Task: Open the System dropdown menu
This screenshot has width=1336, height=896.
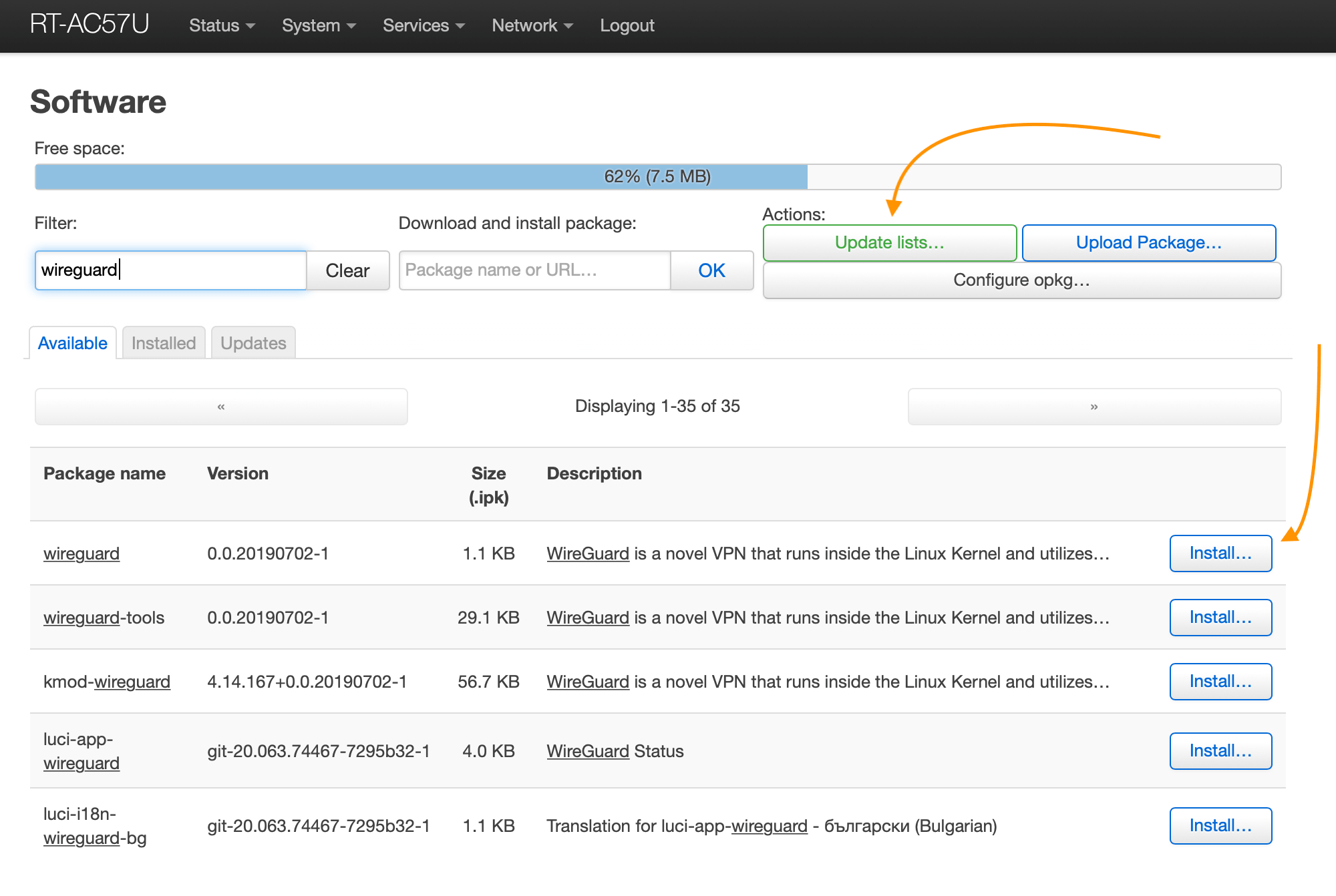Action: click(319, 25)
